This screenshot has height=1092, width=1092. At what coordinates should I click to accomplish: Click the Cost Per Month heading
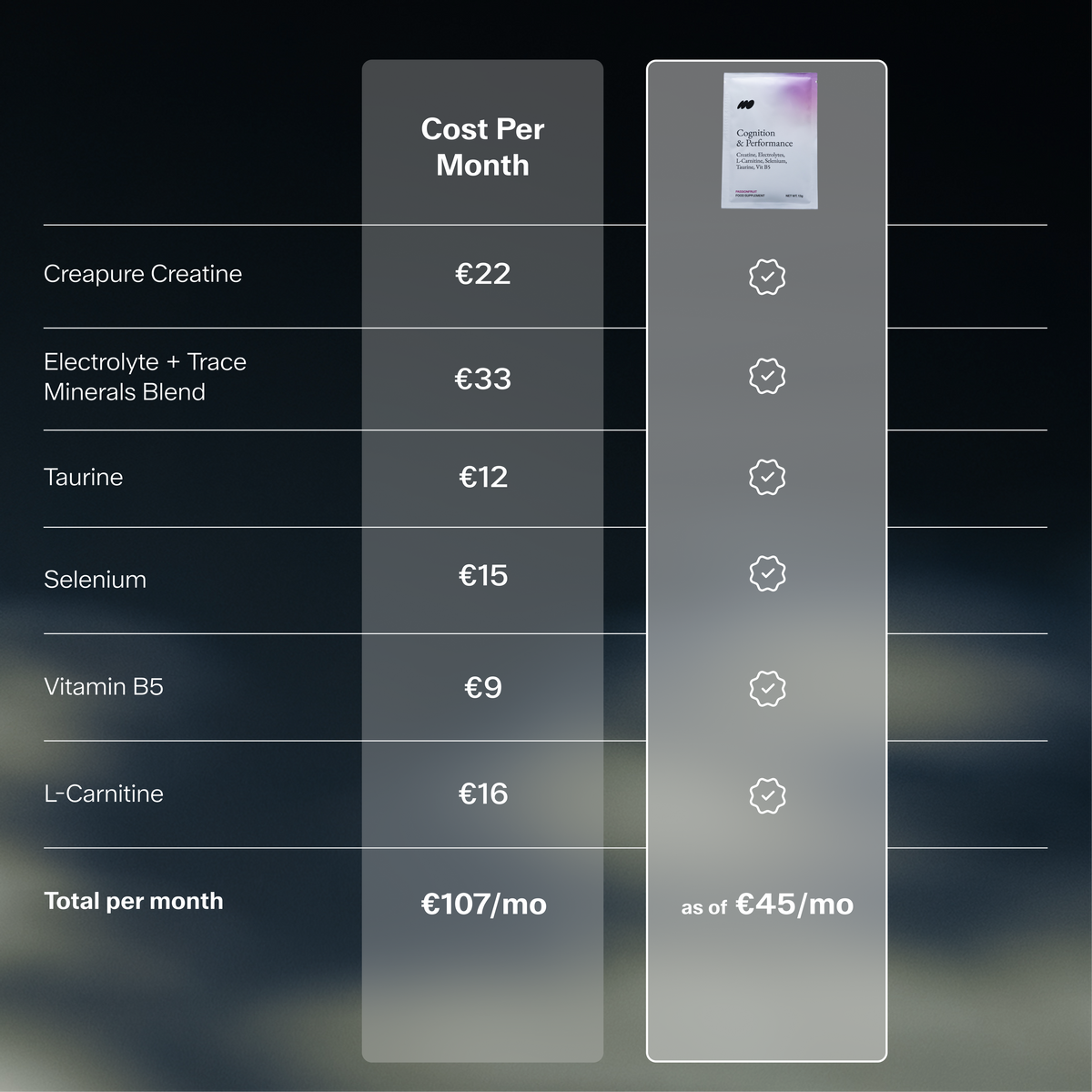[x=482, y=147]
